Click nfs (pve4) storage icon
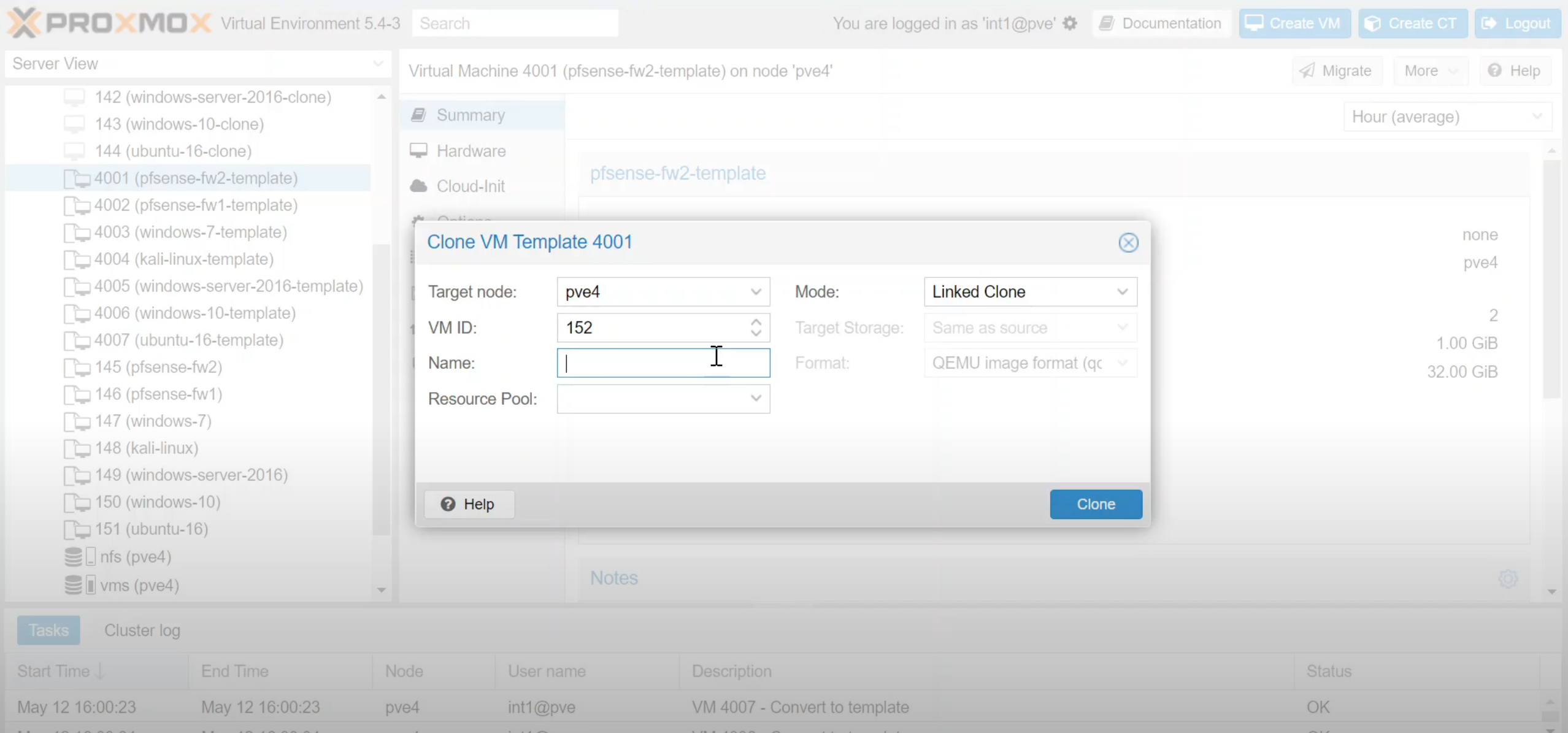This screenshot has height=733, width=1568. click(x=80, y=556)
